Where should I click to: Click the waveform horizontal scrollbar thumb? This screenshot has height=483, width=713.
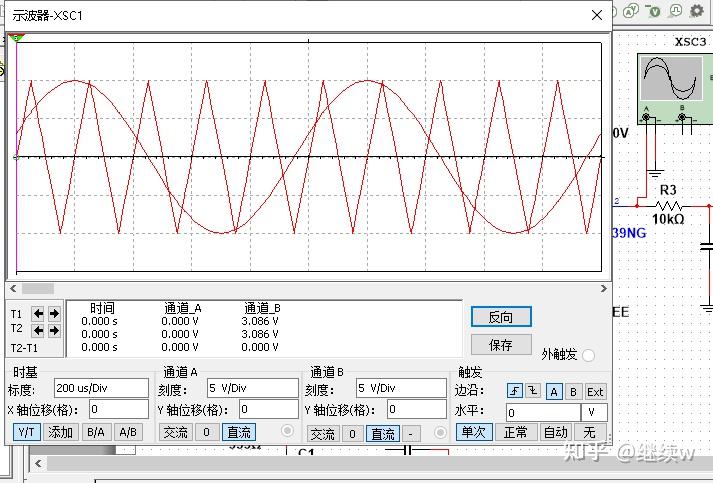(38, 289)
